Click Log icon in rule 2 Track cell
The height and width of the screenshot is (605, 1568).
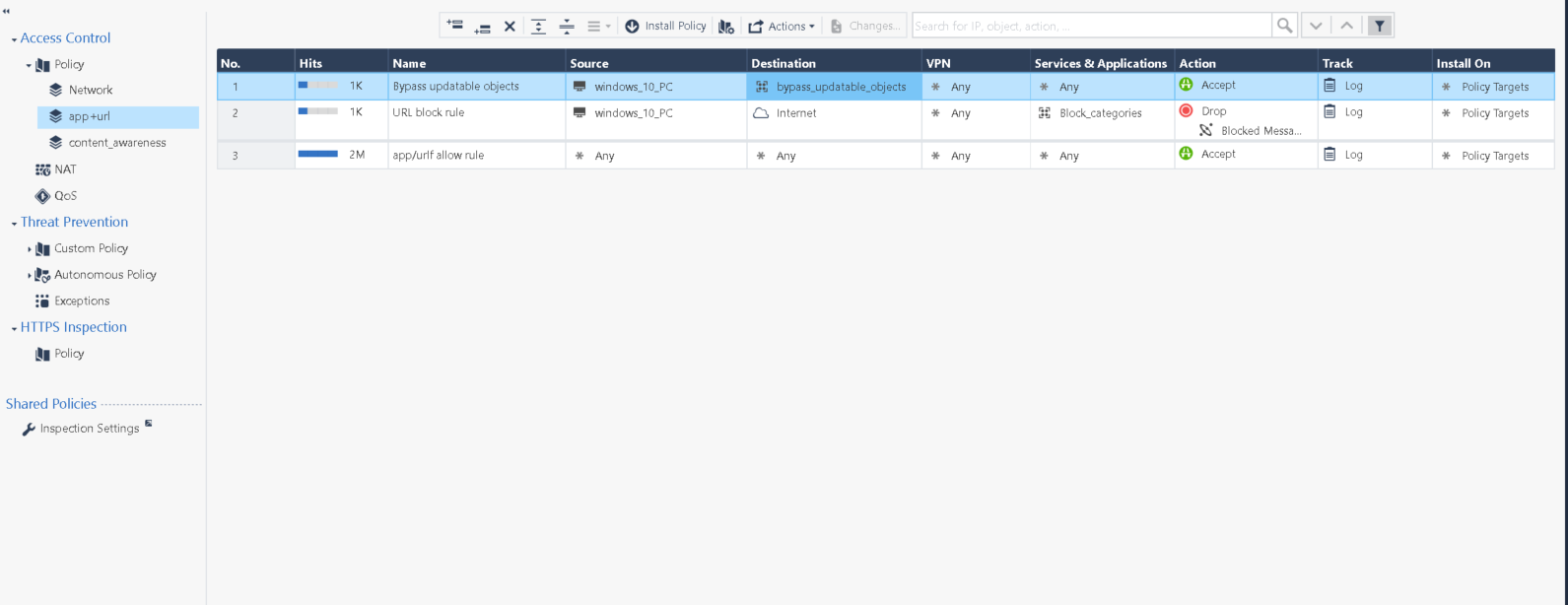(x=1329, y=112)
